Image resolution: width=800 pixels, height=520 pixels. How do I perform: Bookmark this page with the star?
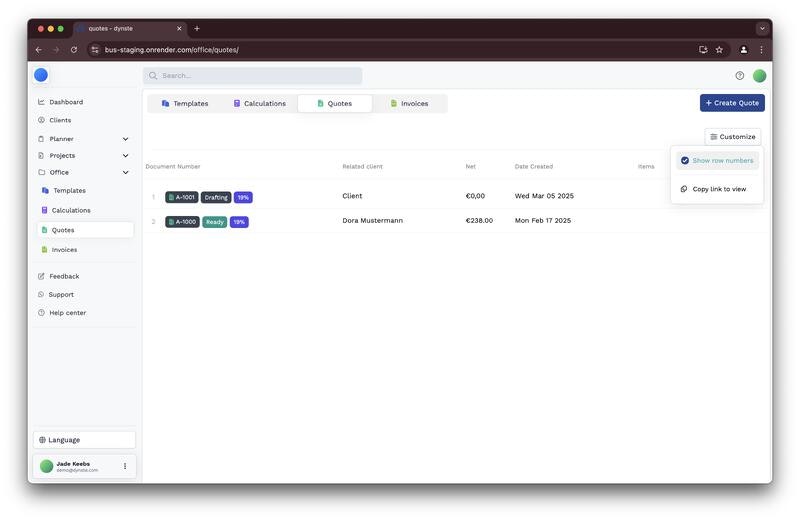coord(719,49)
